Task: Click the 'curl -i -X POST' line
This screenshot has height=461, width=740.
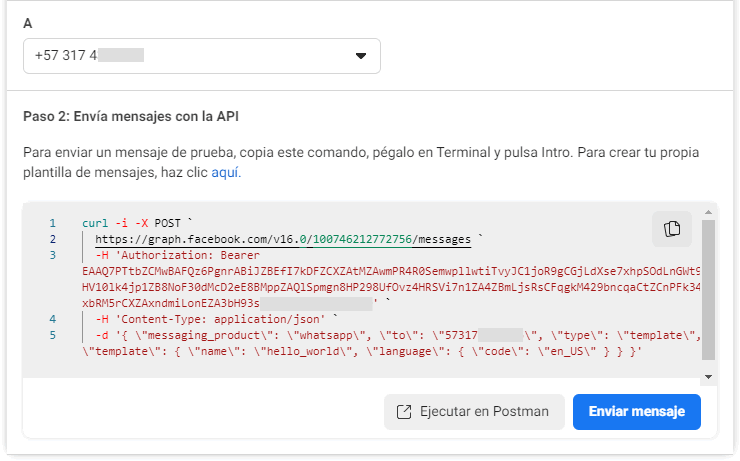Action: (137, 223)
